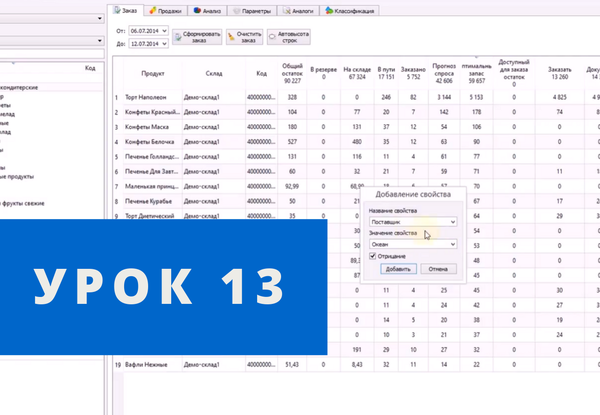Select the продукты tree item in left panel
This screenshot has width=600, height=415.
17,177
